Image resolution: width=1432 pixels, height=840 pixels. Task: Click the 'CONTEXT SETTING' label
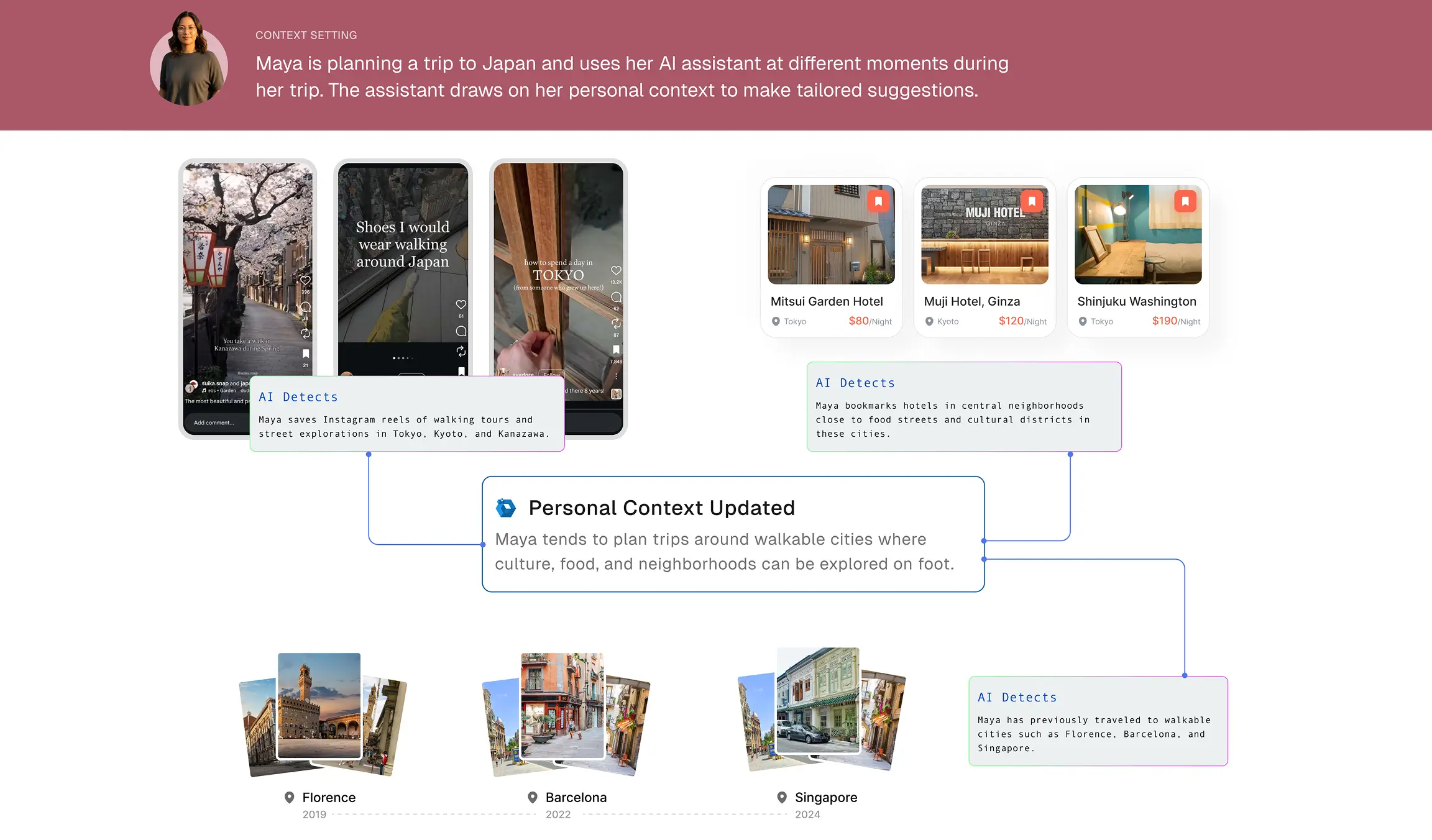tap(306, 35)
